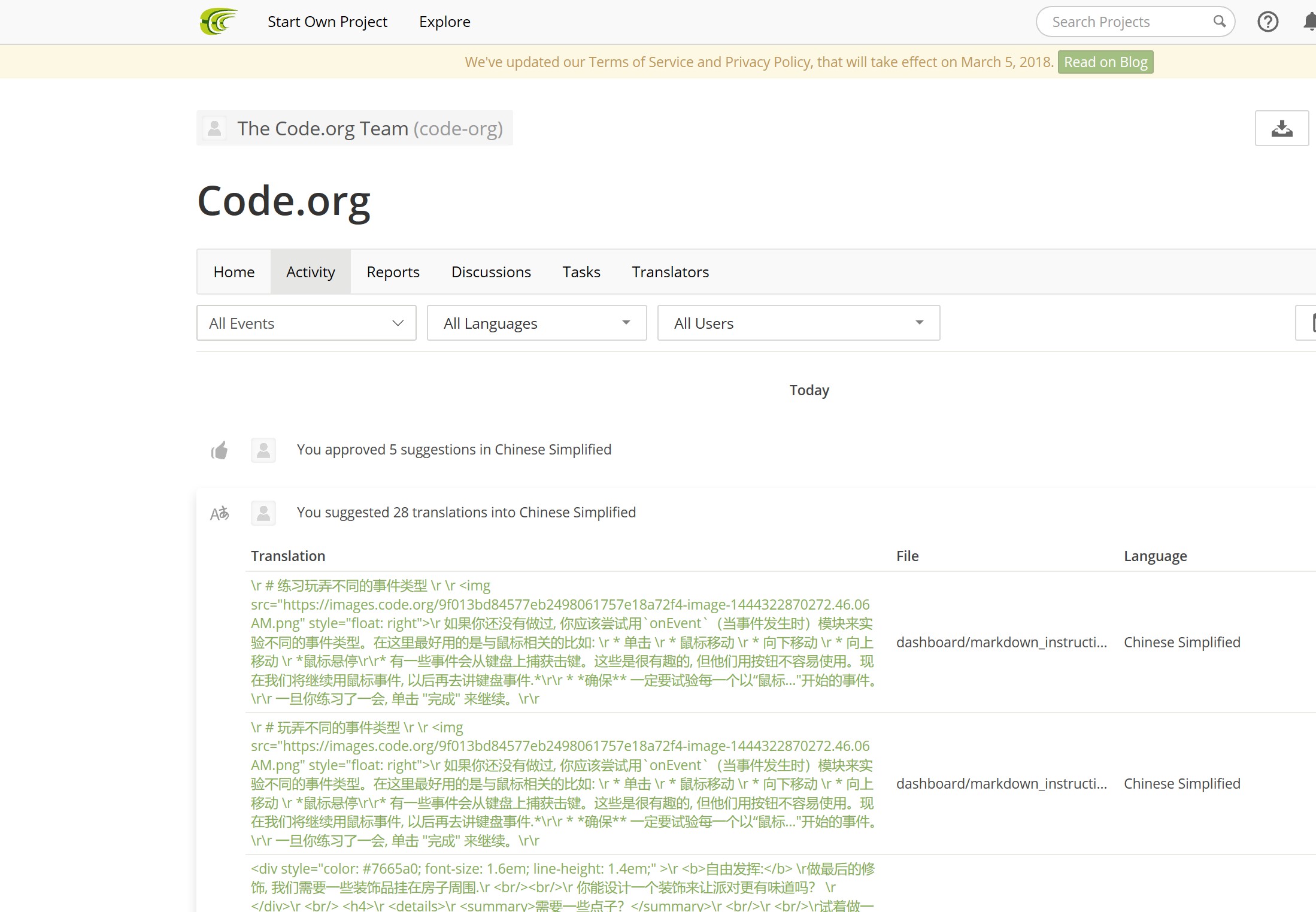Click the download translations icon button
The height and width of the screenshot is (912, 1316).
(1281, 128)
